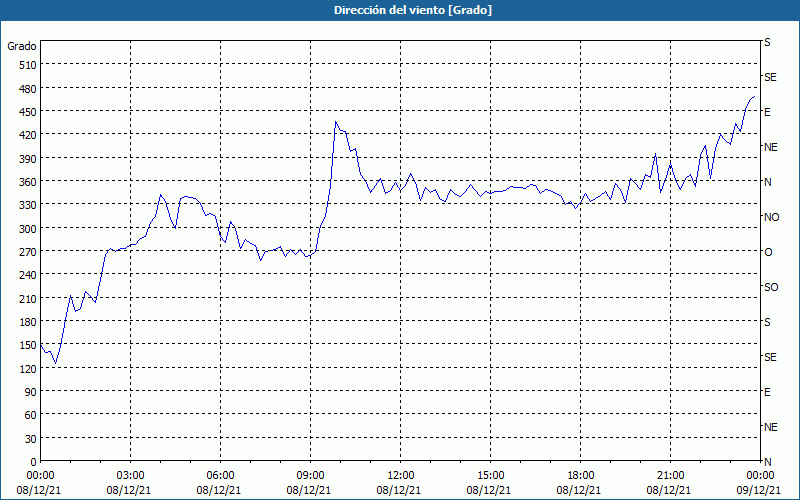Click the topmost 'S' compass label above SE
800x500 pixels.
(x=767, y=42)
